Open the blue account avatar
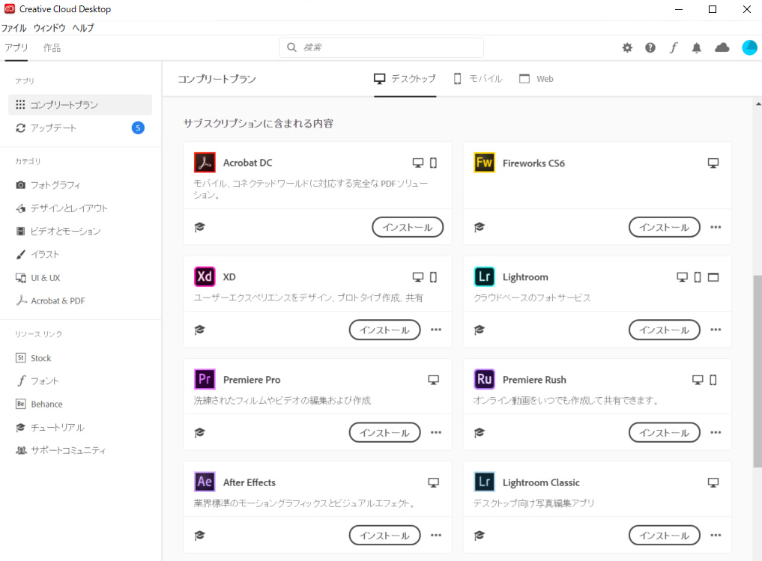Screen dimensions: 762x561 pyautogui.click(x=749, y=48)
